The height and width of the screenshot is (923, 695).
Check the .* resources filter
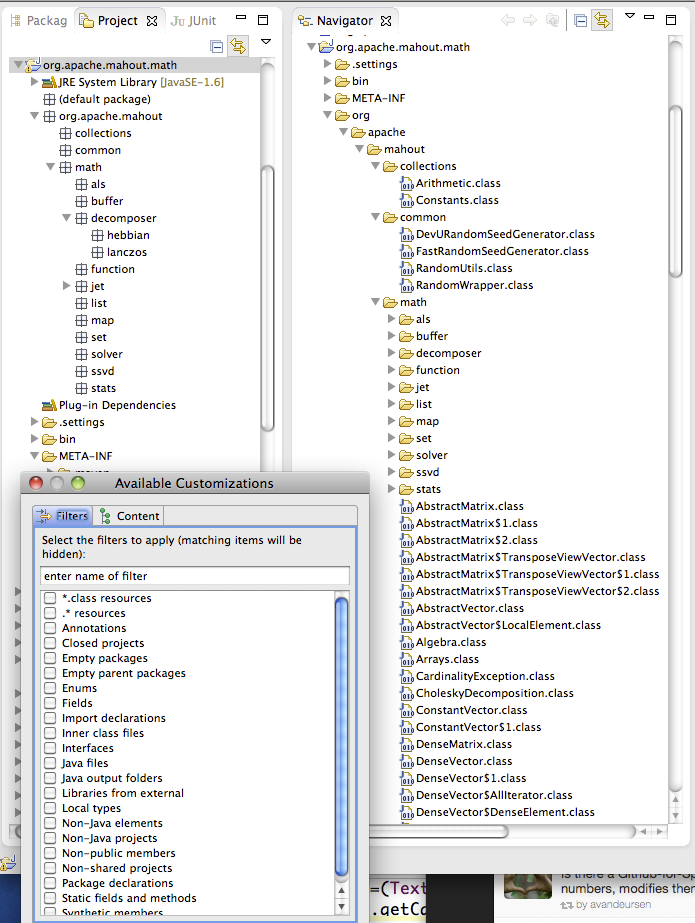point(51,613)
